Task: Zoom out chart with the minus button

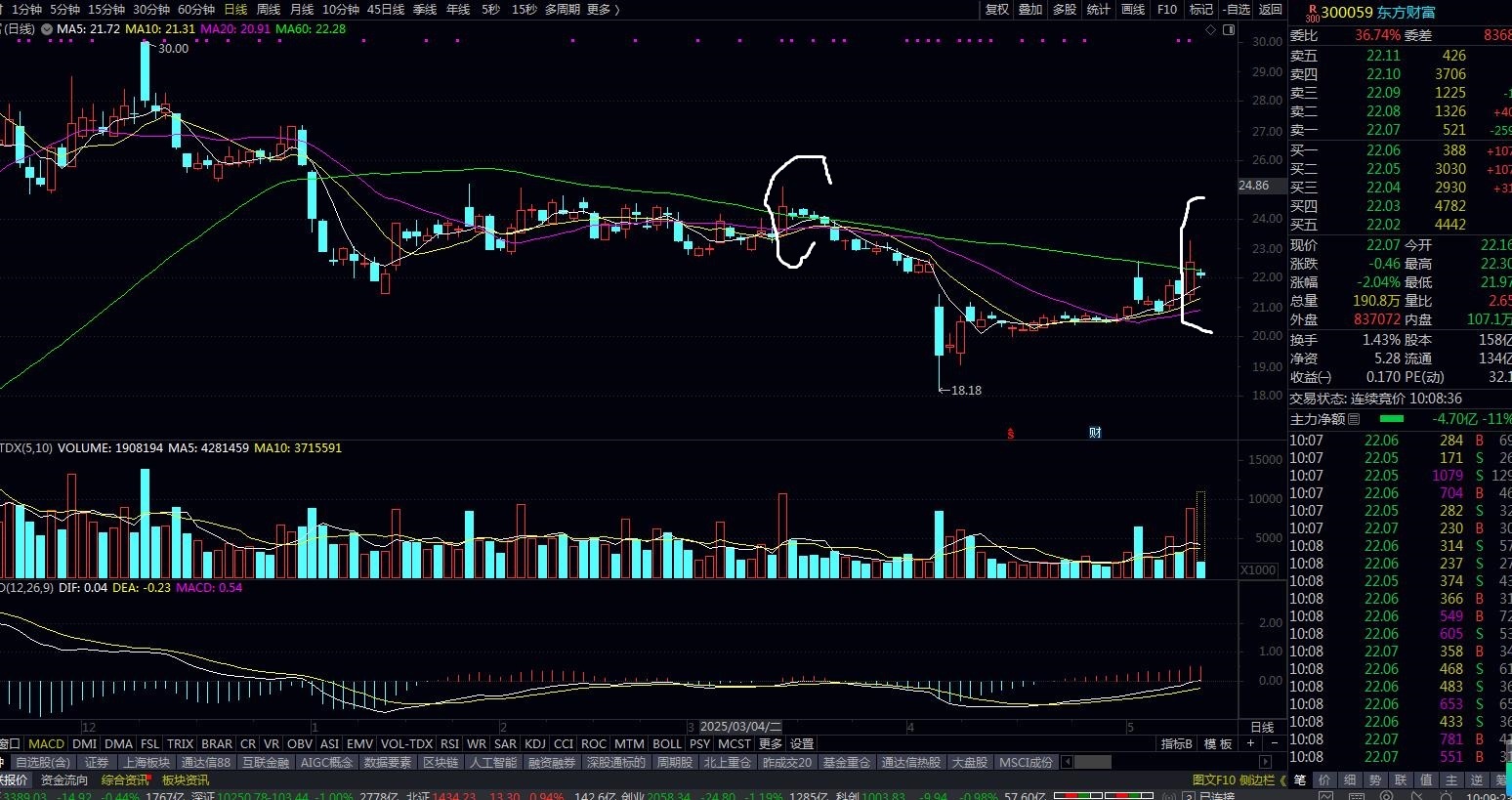Action: point(1275,743)
